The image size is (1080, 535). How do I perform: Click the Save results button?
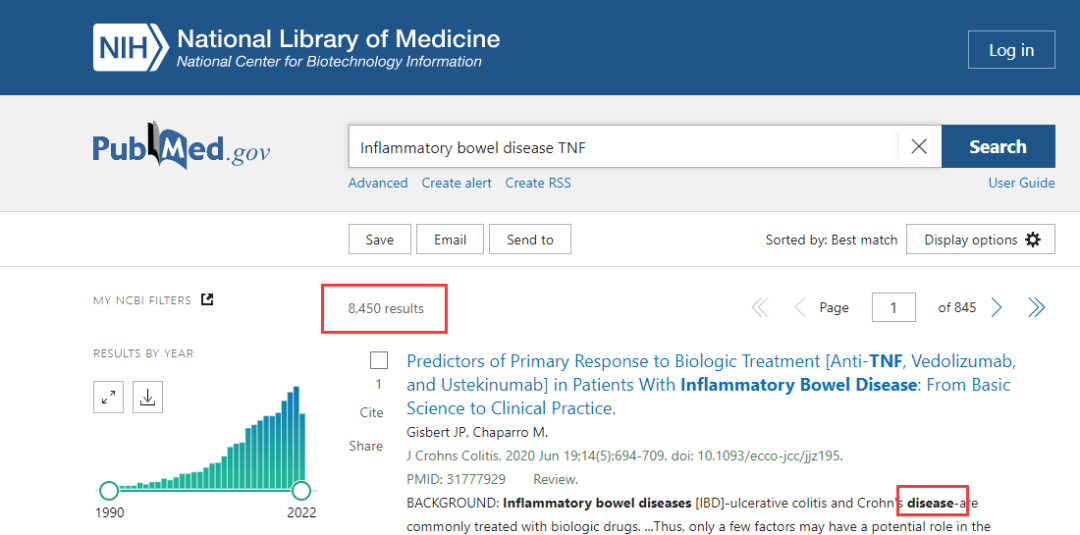(379, 240)
